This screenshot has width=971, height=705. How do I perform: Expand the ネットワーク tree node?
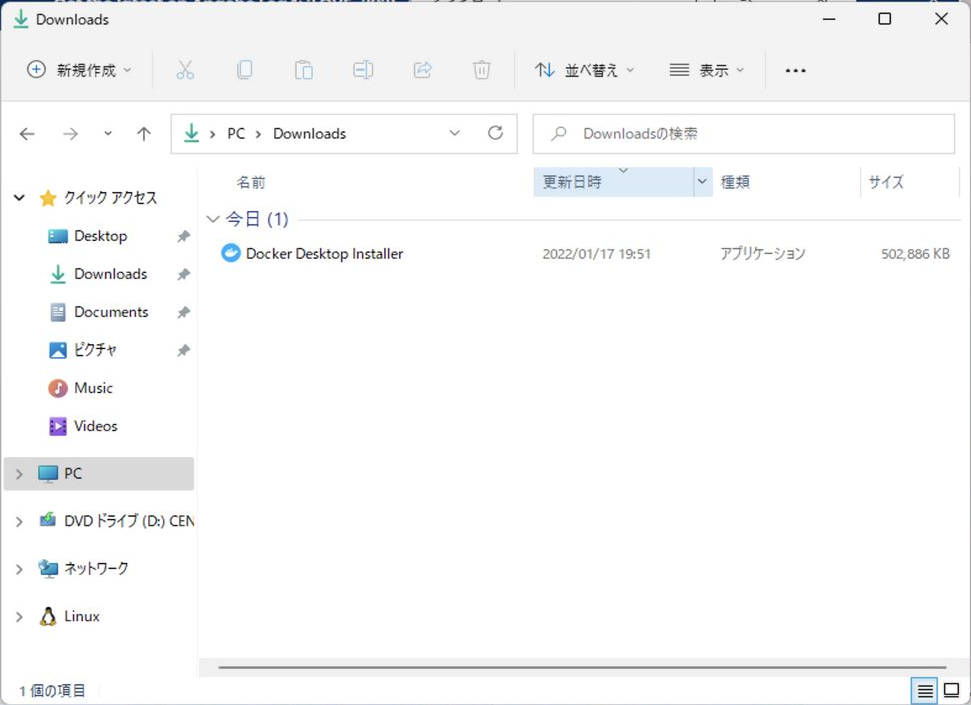click(x=19, y=569)
